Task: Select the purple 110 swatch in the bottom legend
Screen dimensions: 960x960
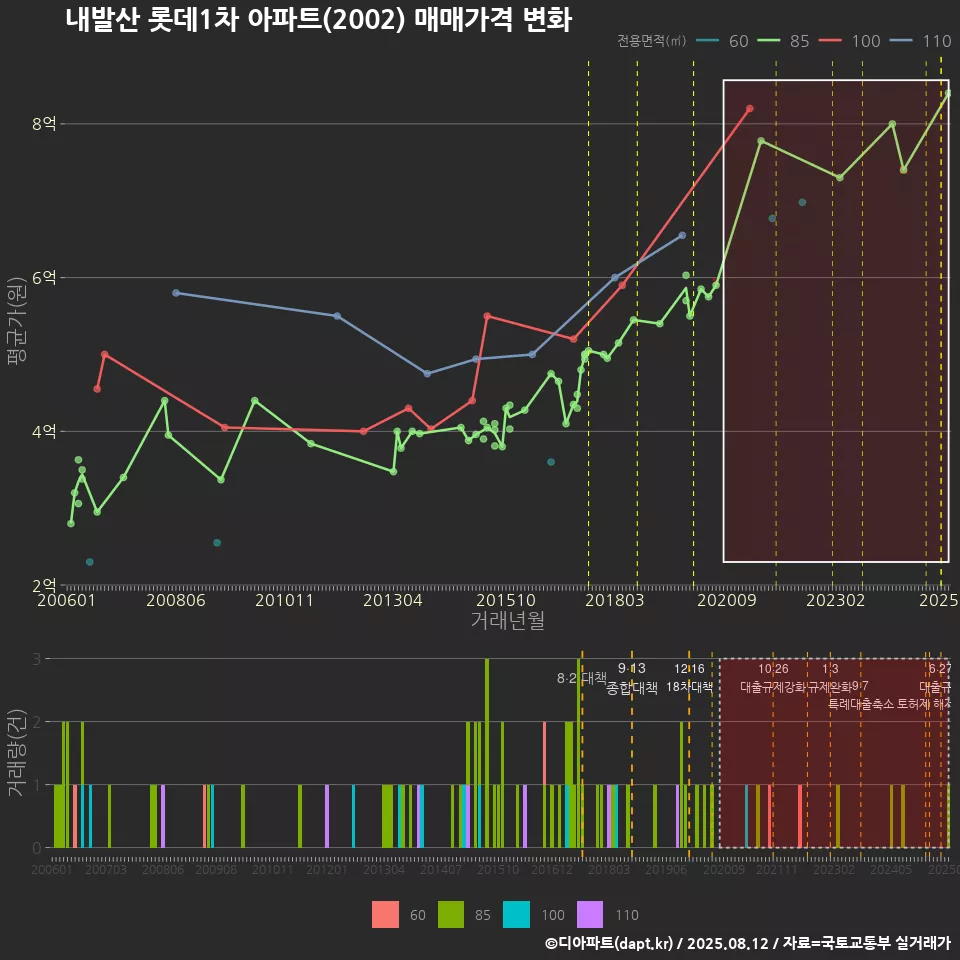Action: [x=590, y=915]
